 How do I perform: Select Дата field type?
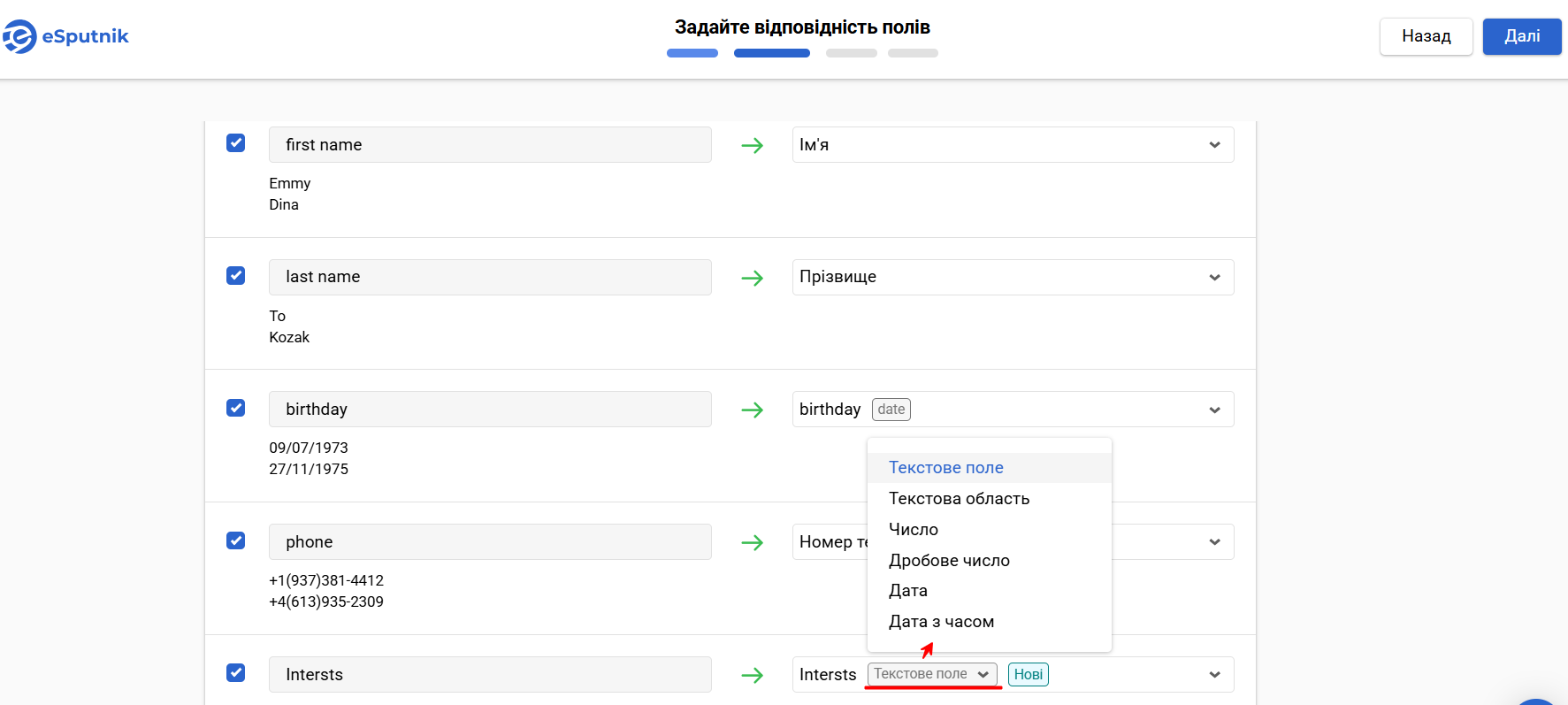coord(989,591)
